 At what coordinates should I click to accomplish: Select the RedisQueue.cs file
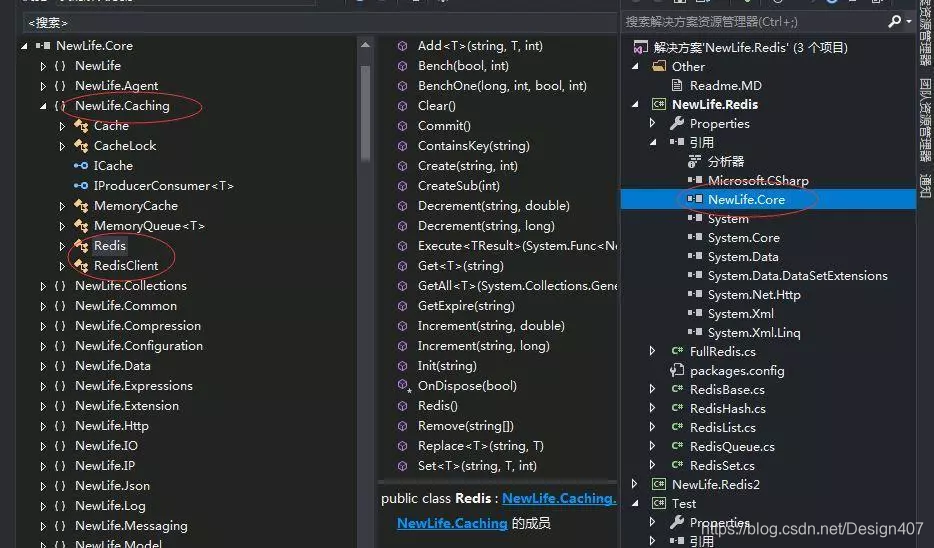pyautogui.click(x=732, y=446)
